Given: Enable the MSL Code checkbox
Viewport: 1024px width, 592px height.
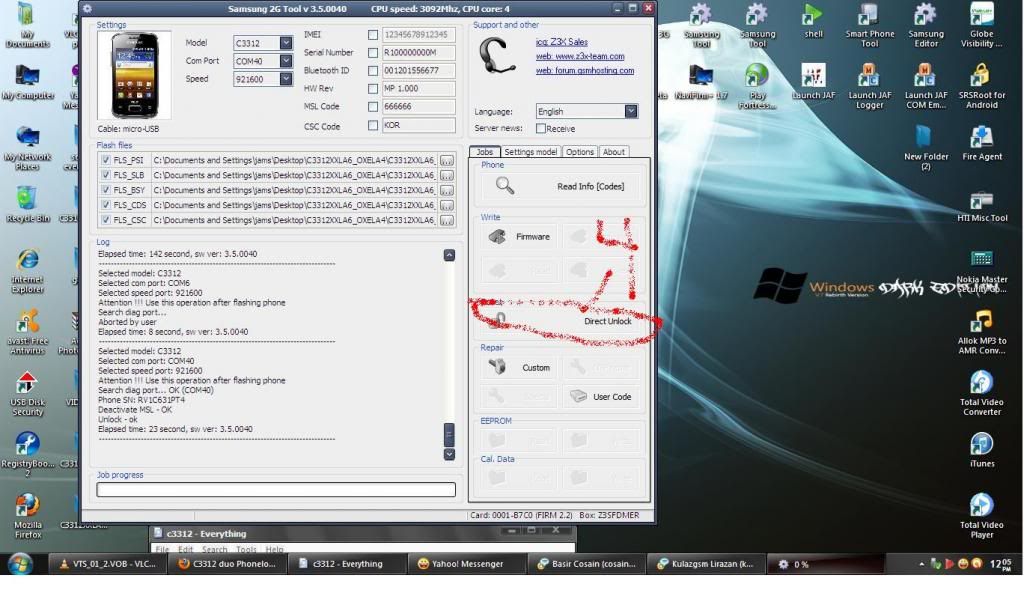Looking at the screenshot, I should (373, 107).
